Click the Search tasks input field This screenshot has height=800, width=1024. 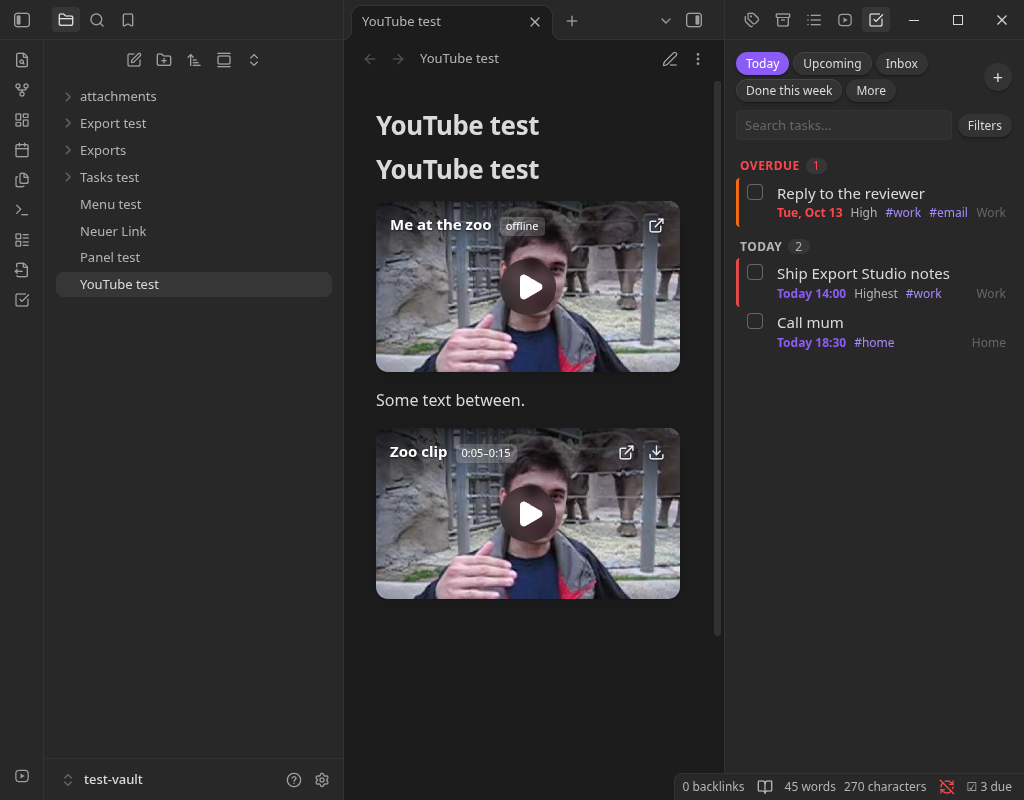pyautogui.click(x=843, y=125)
